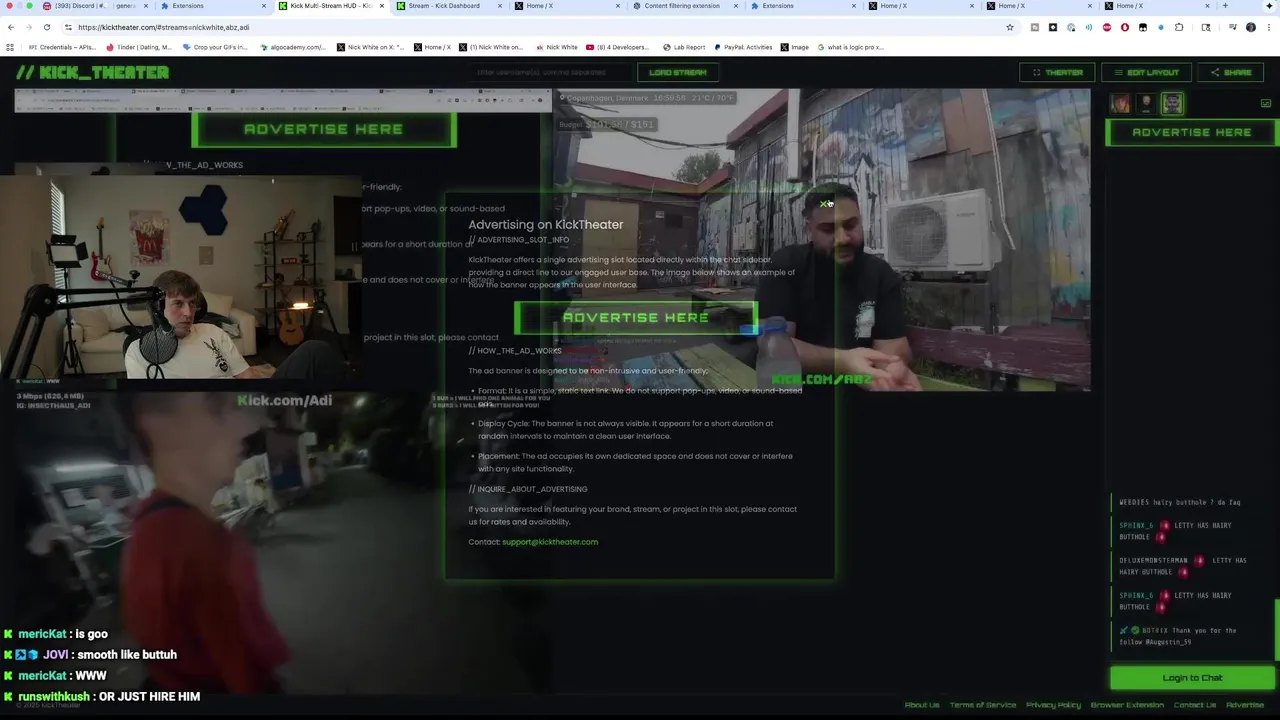The image size is (1280, 720).
Task: Open the Contact Us footer link
Action: (x=1194, y=705)
